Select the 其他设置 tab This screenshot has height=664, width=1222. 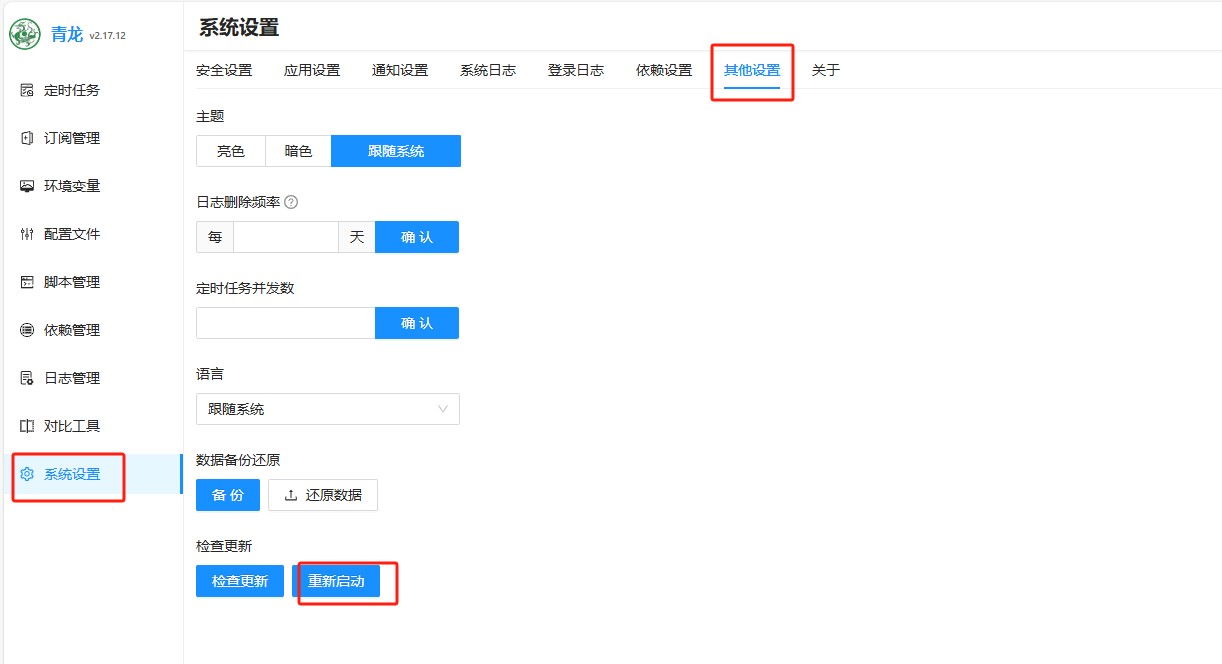pos(752,70)
